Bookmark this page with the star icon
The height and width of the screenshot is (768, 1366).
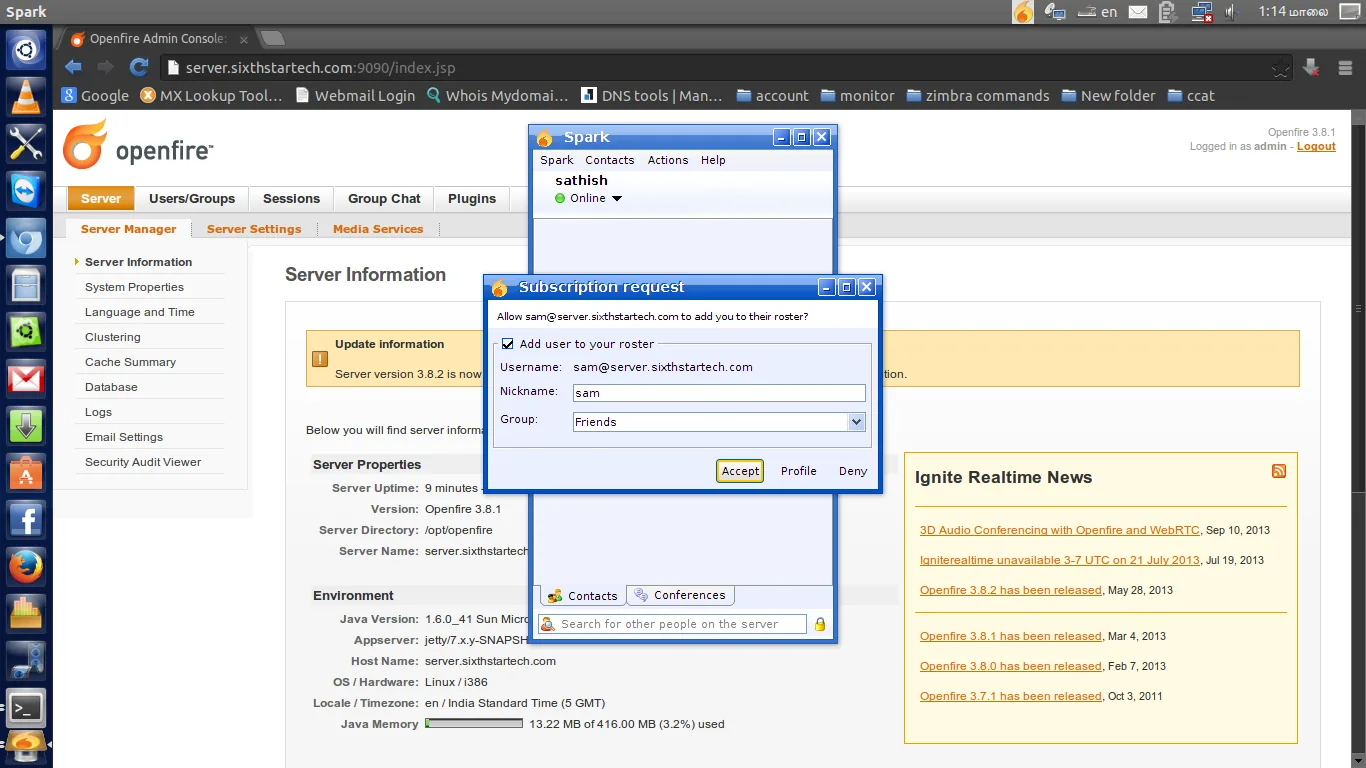[x=1280, y=68]
